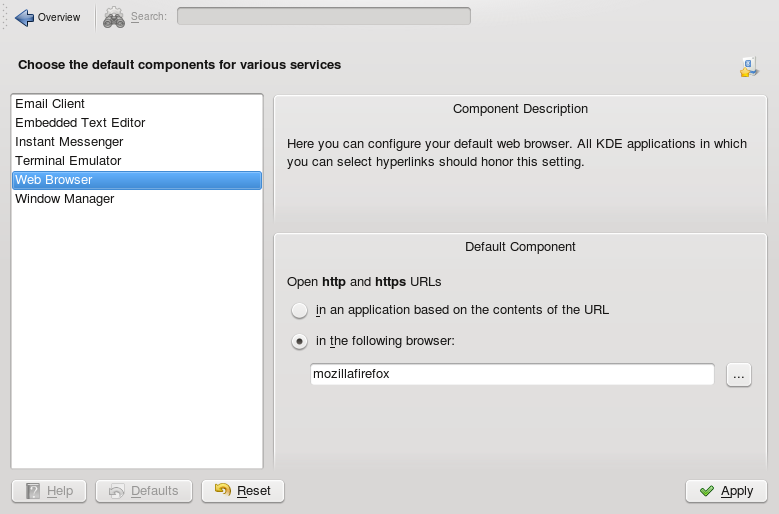Click the green checkmark on Apply
The height and width of the screenshot is (514, 779).
point(707,491)
